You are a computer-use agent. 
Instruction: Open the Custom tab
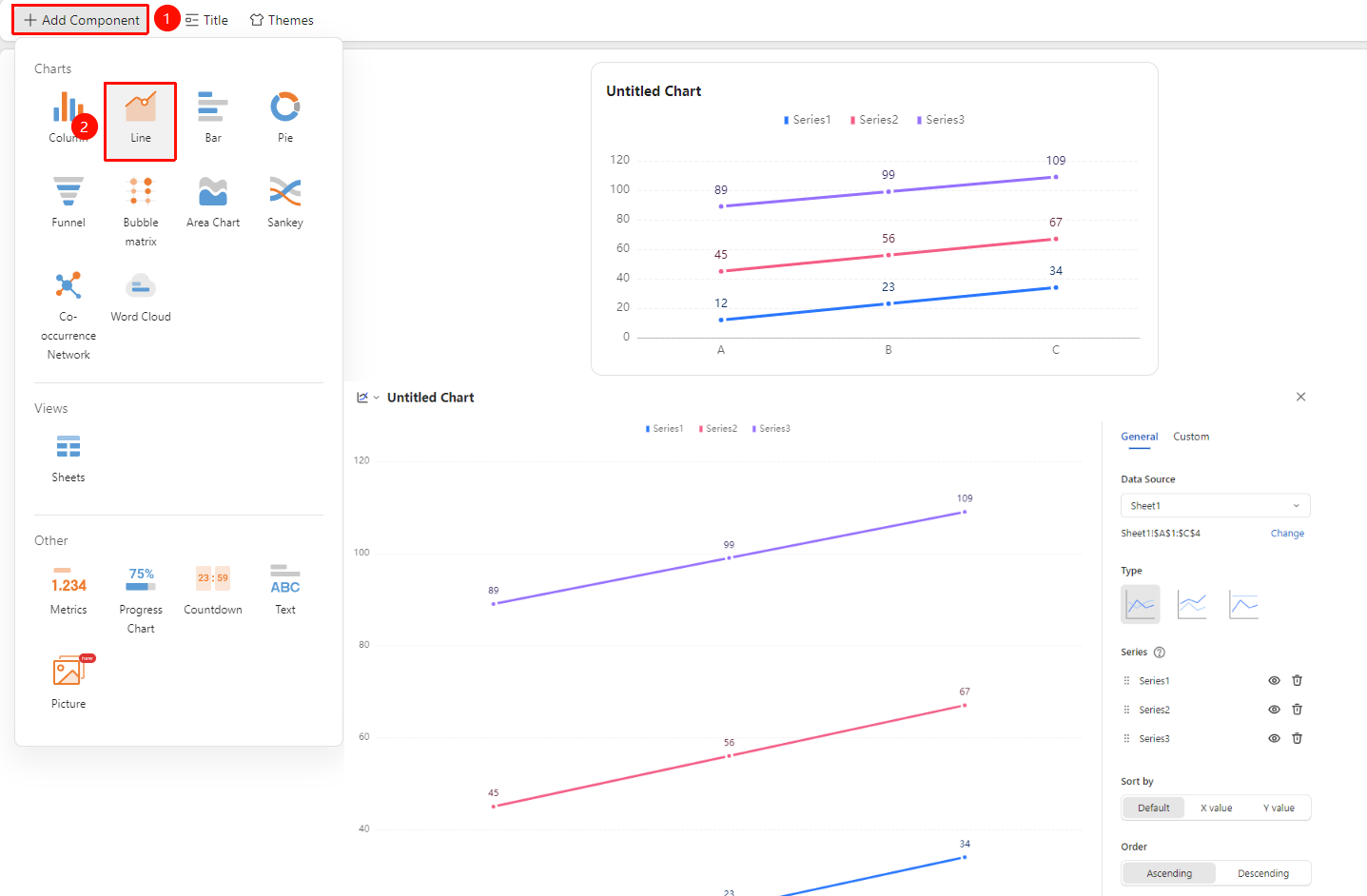click(x=1191, y=437)
